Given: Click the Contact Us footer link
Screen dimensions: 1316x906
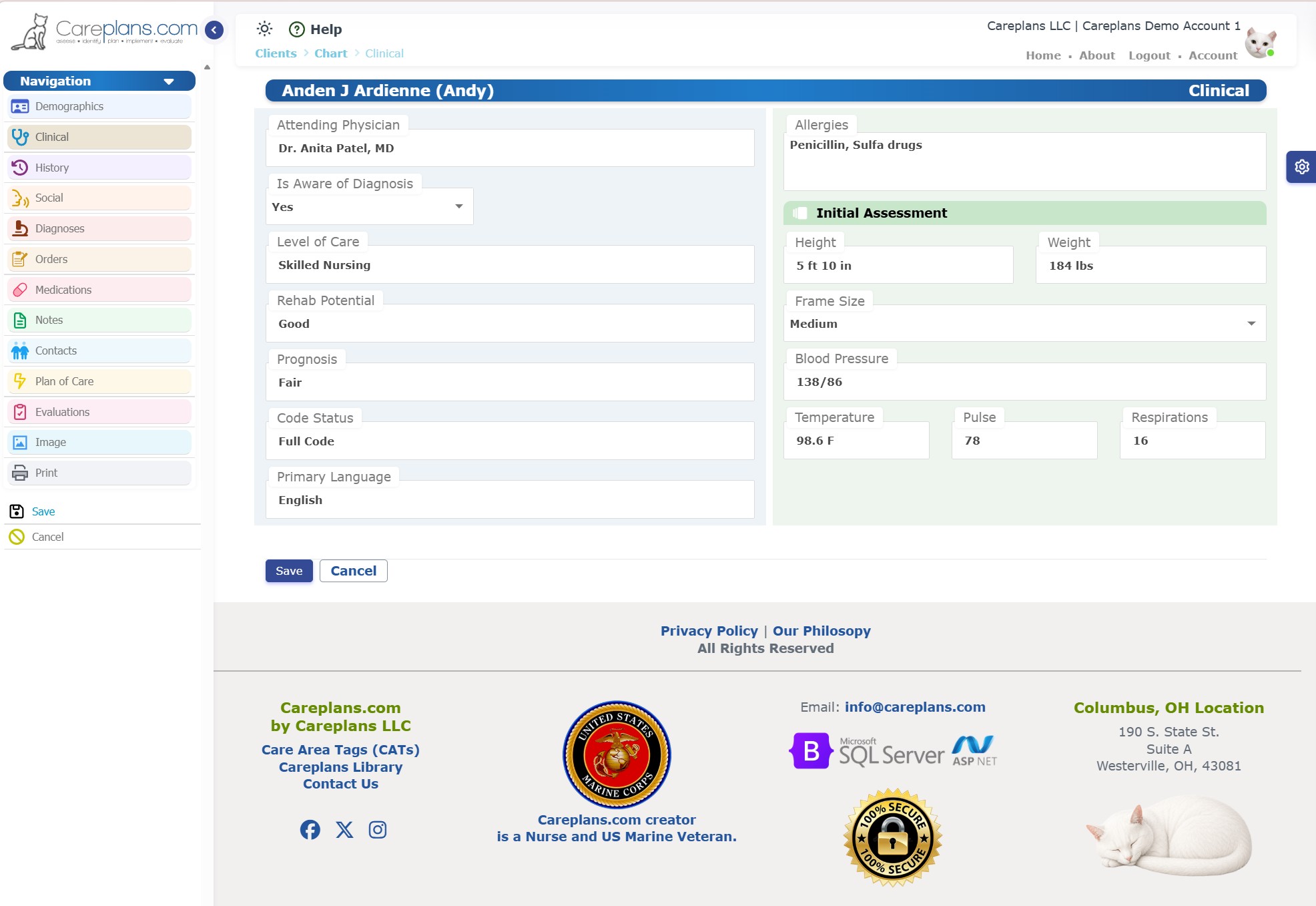Looking at the screenshot, I should 340,784.
